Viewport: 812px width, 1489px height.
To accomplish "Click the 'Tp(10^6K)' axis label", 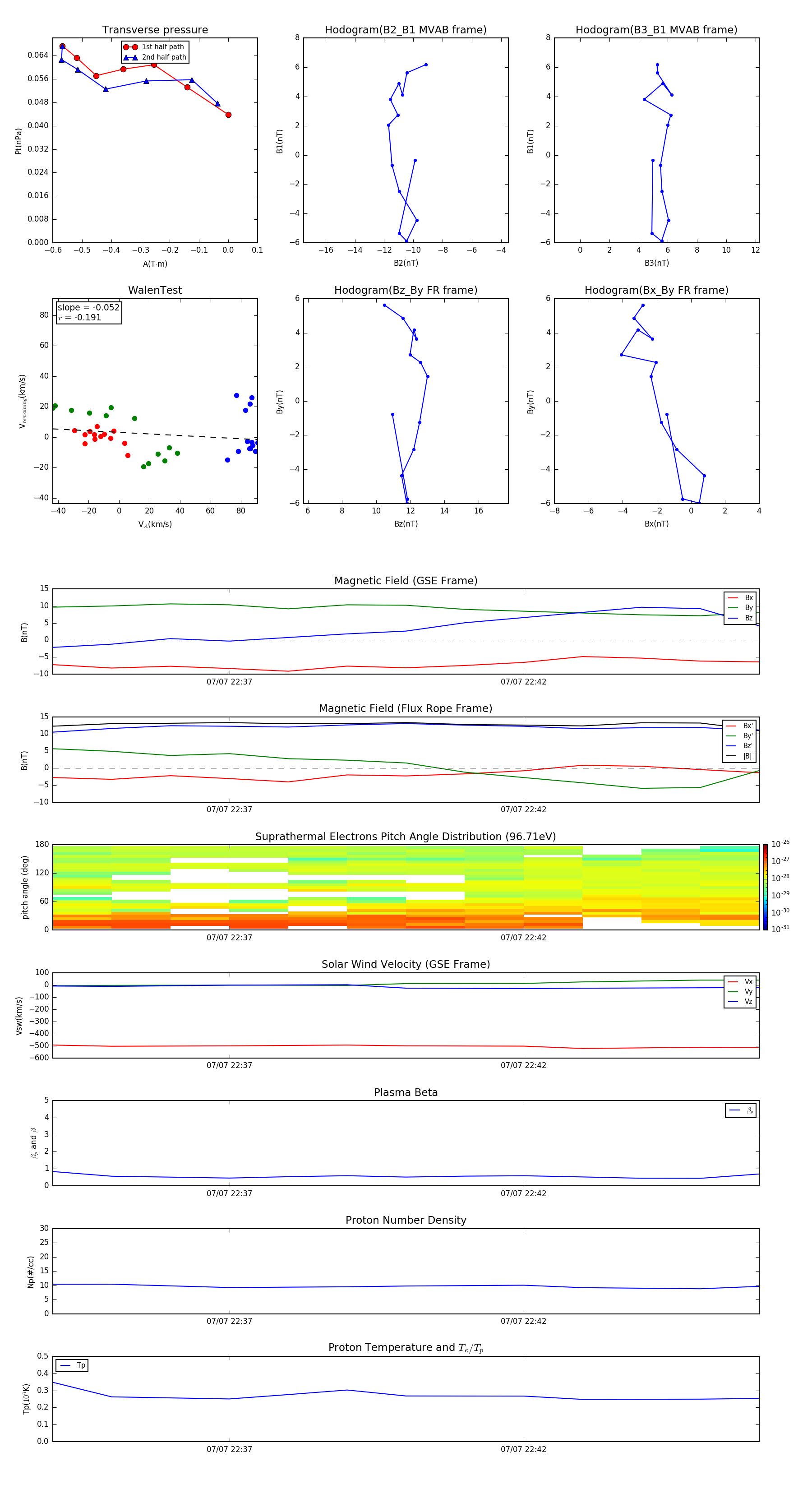I will [x=26, y=1399].
